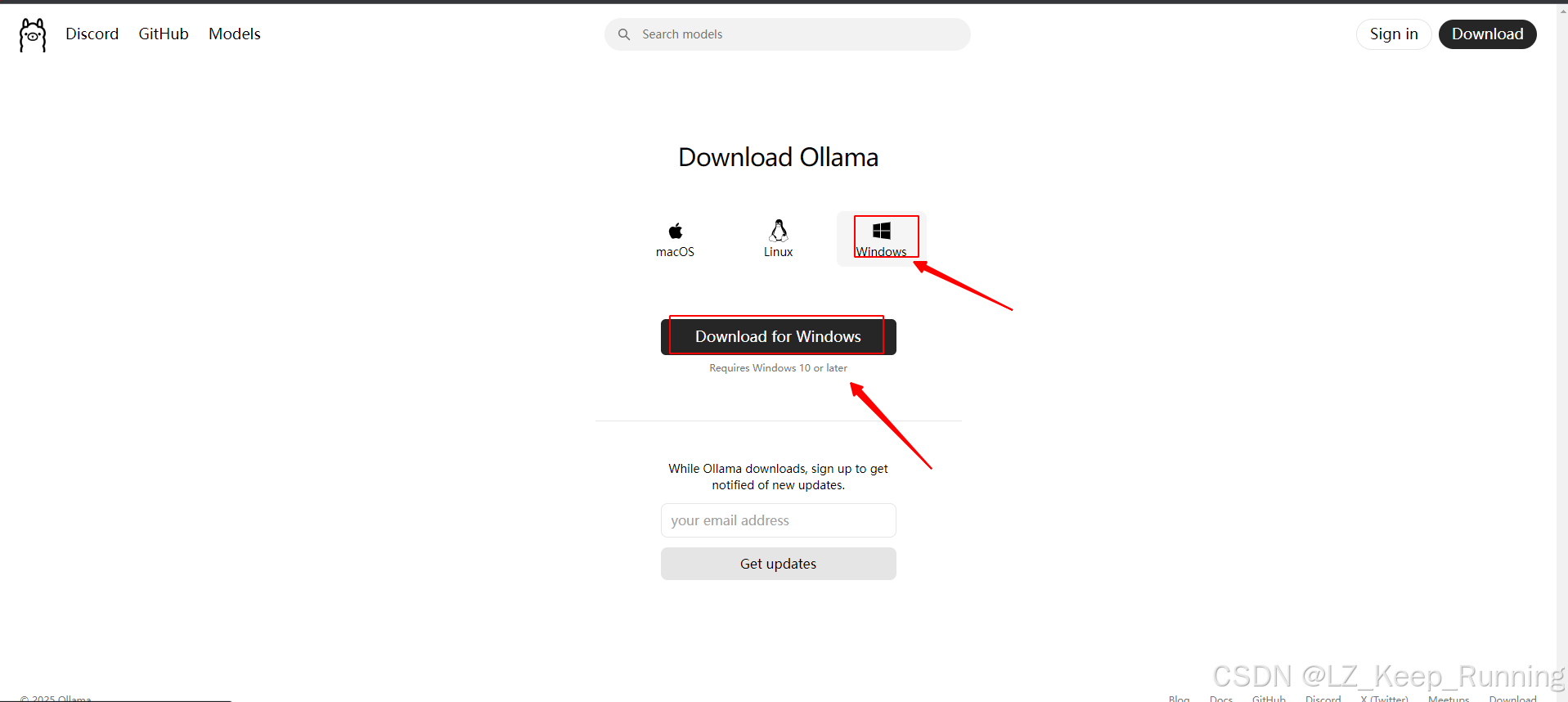Select the Linux penguin icon
This screenshot has height=702, width=1568.
(x=779, y=230)
